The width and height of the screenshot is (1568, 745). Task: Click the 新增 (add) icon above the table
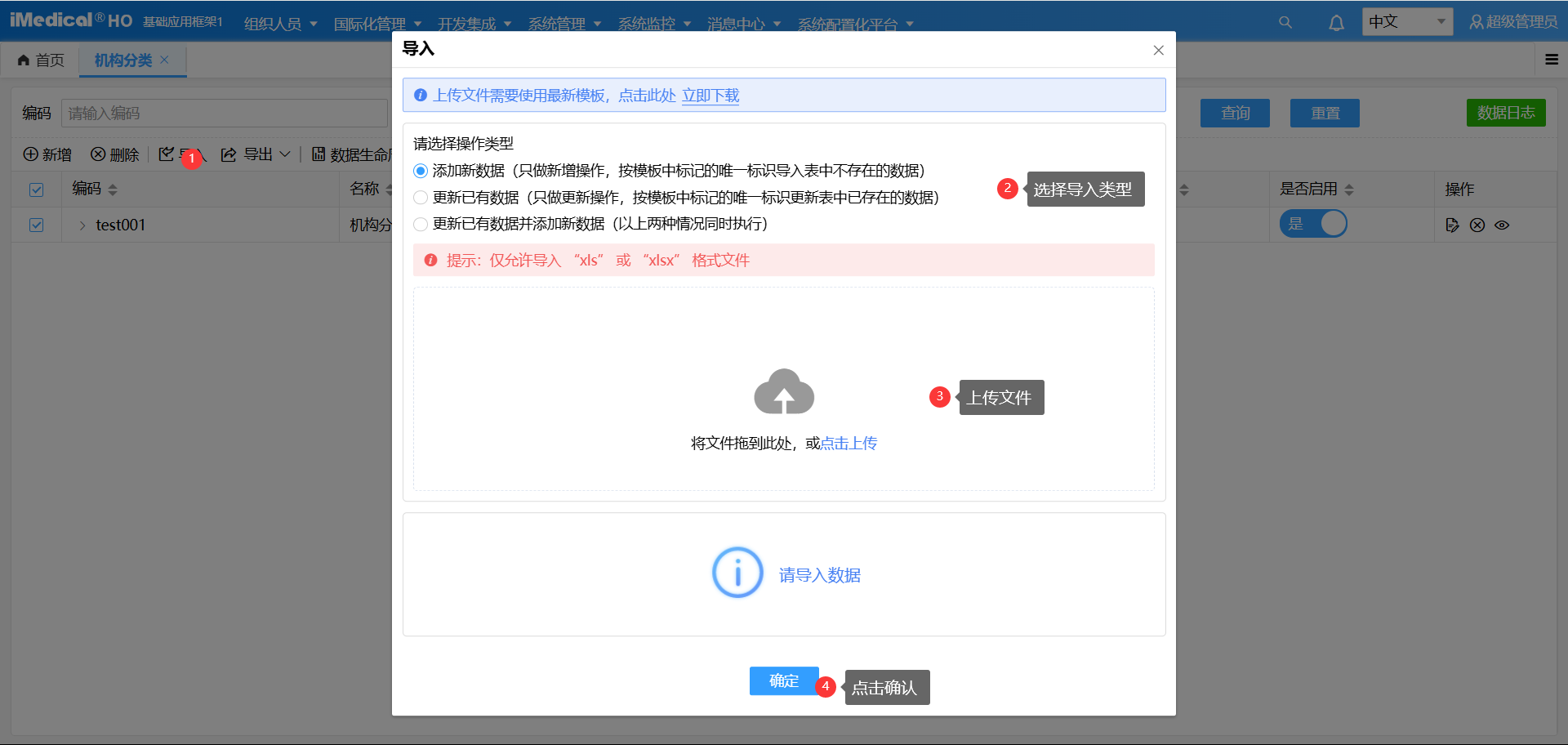pyautogui.click(x=29, y=154)
